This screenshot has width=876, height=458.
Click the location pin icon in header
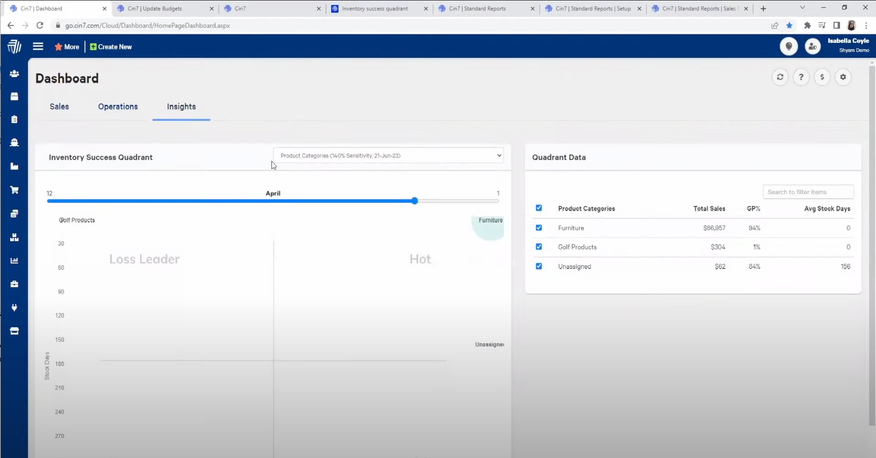click(788, 46)
